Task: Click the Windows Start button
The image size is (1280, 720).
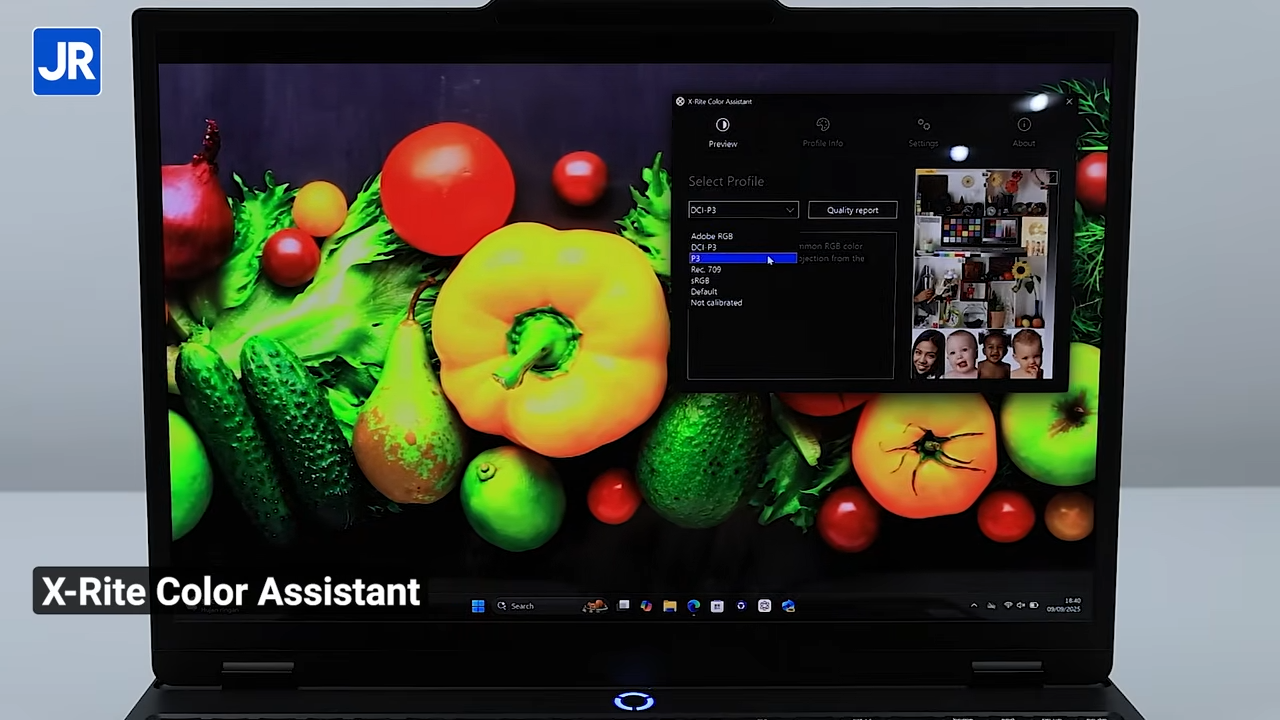Action: [x=477, y=605]
